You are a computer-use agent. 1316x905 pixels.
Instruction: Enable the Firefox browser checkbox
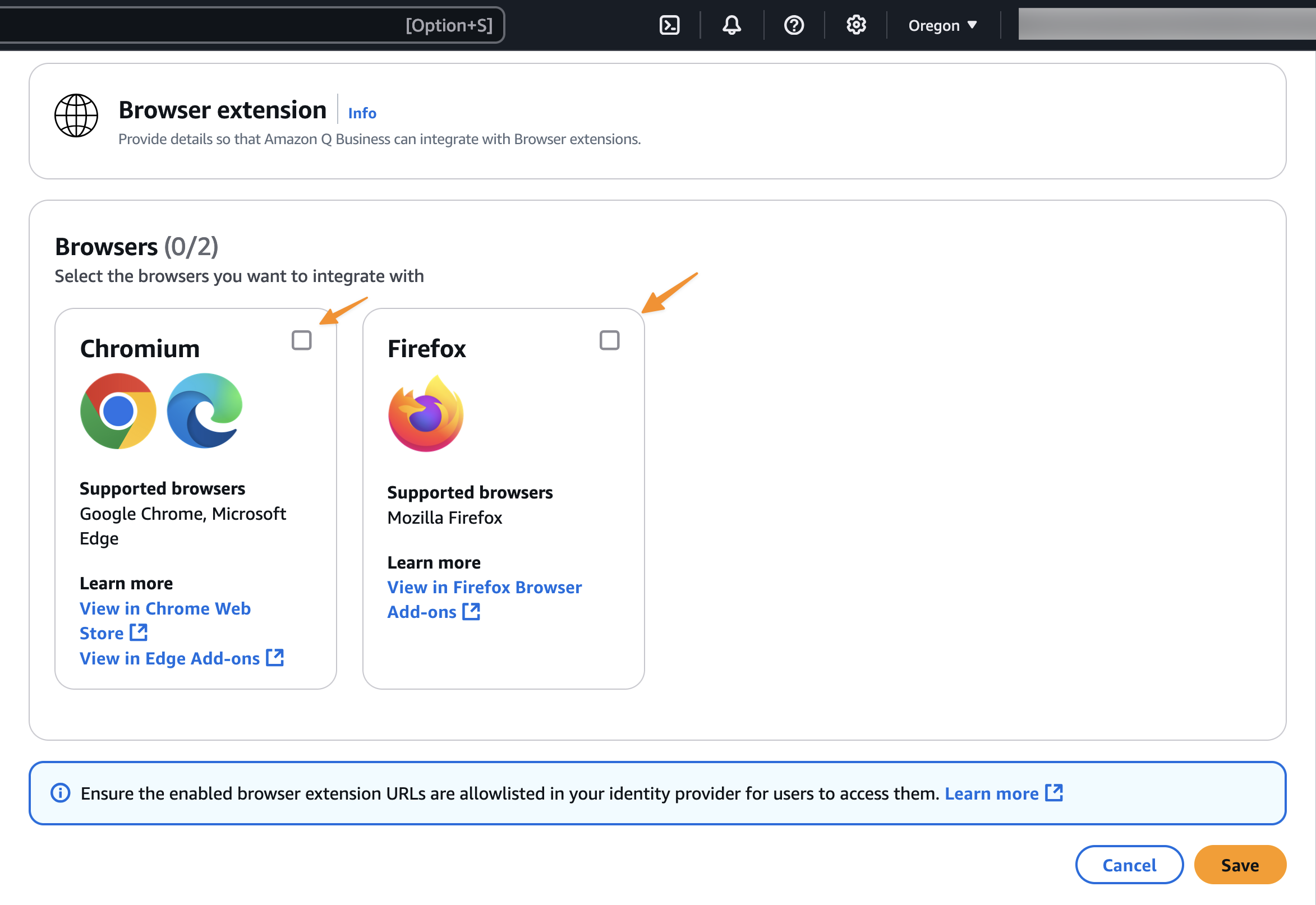tap(609, 340)
